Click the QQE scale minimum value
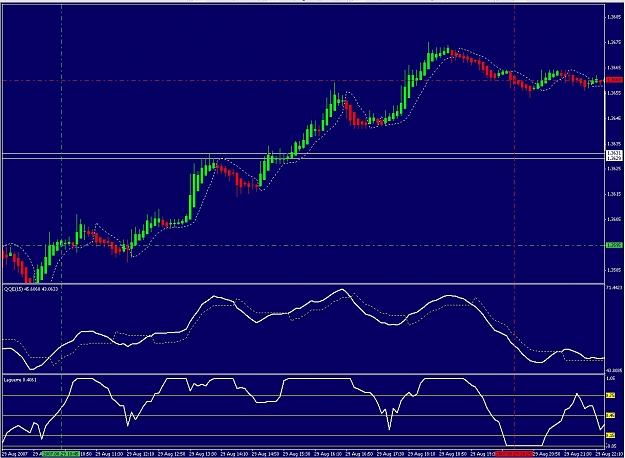Screen dimensions: 625x458 [613, 371]
